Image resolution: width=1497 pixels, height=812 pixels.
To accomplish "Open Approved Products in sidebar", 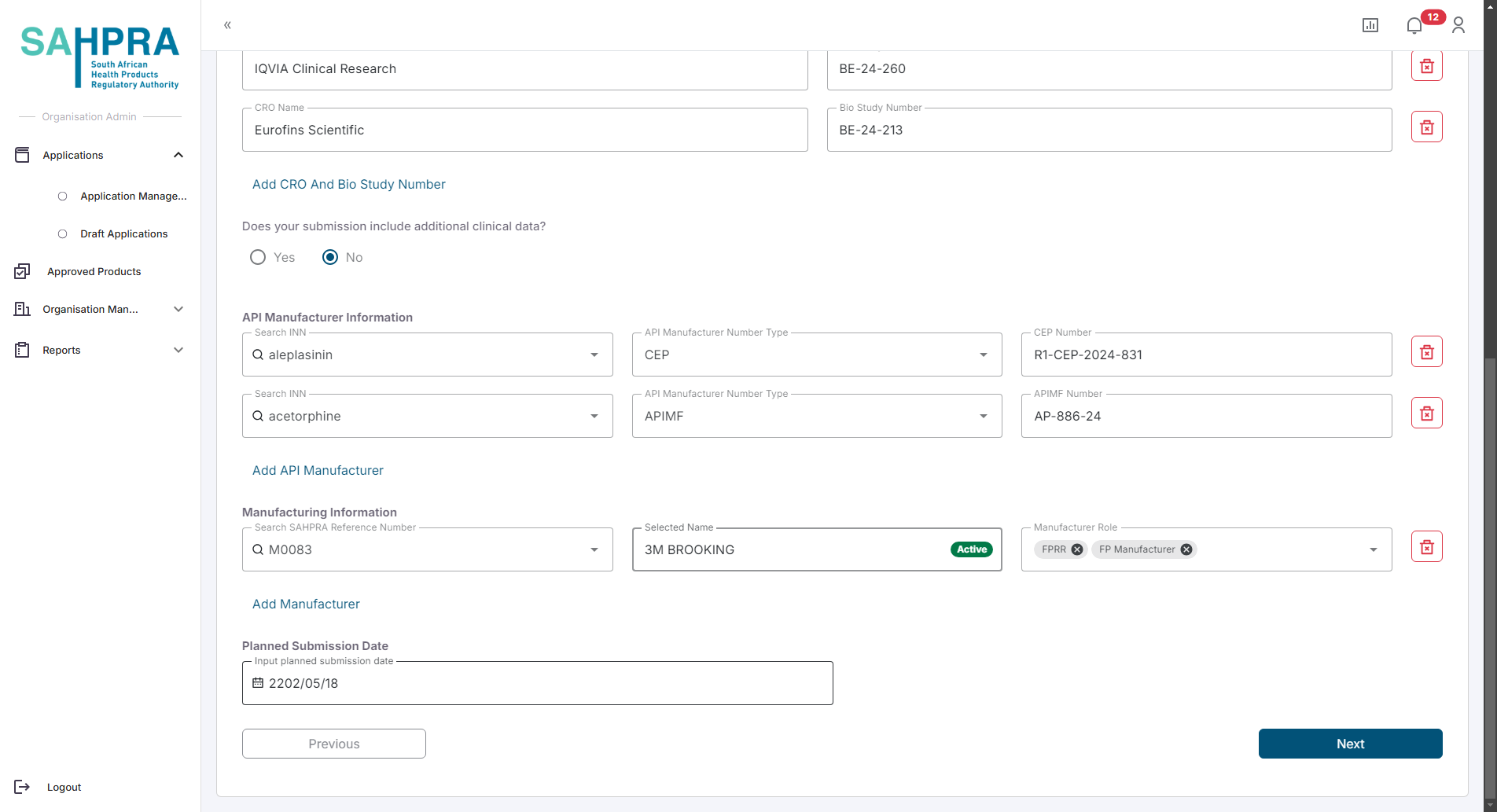I will tap(94, 271).
